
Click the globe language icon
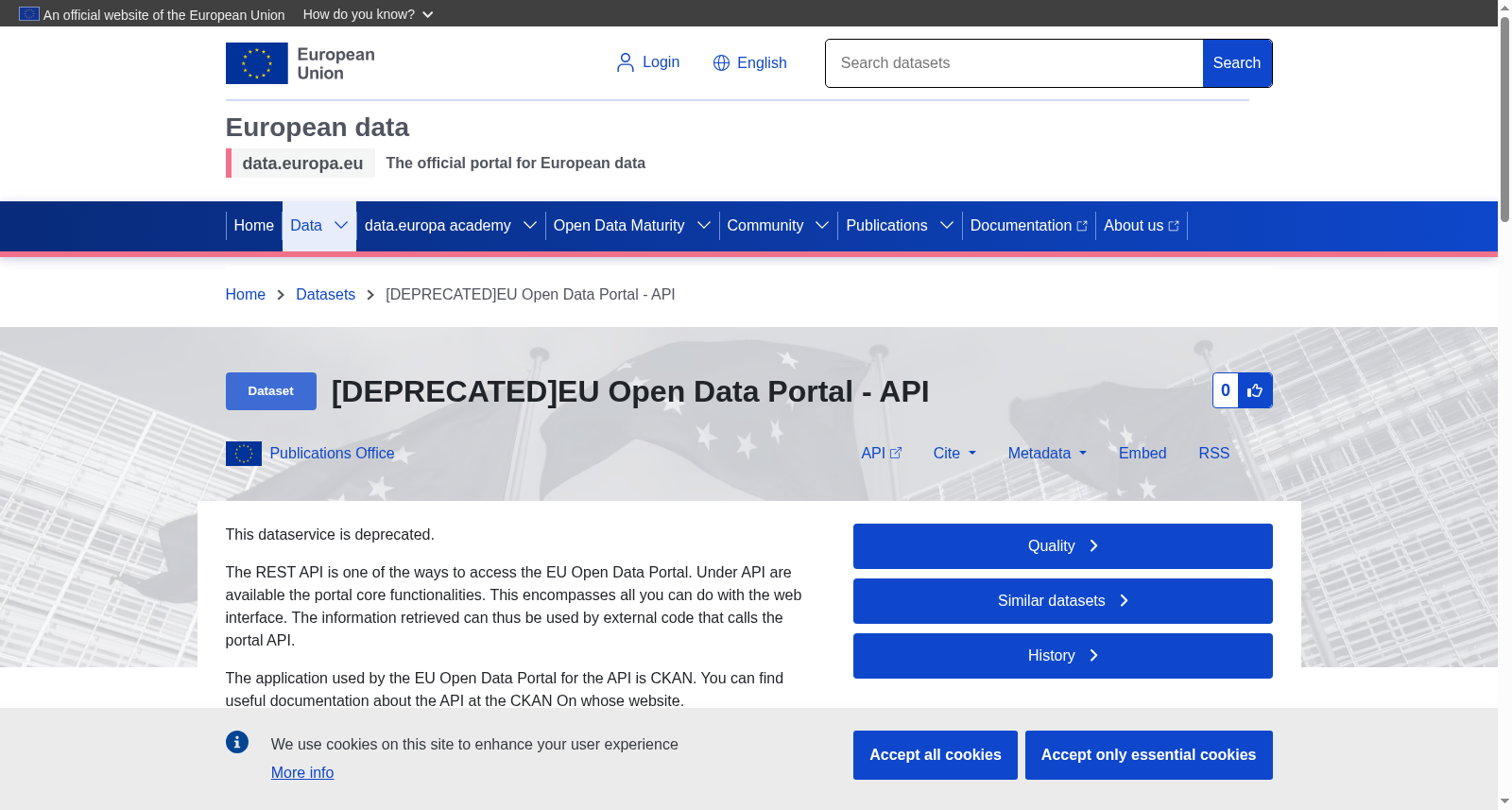[x=721, y=62]
